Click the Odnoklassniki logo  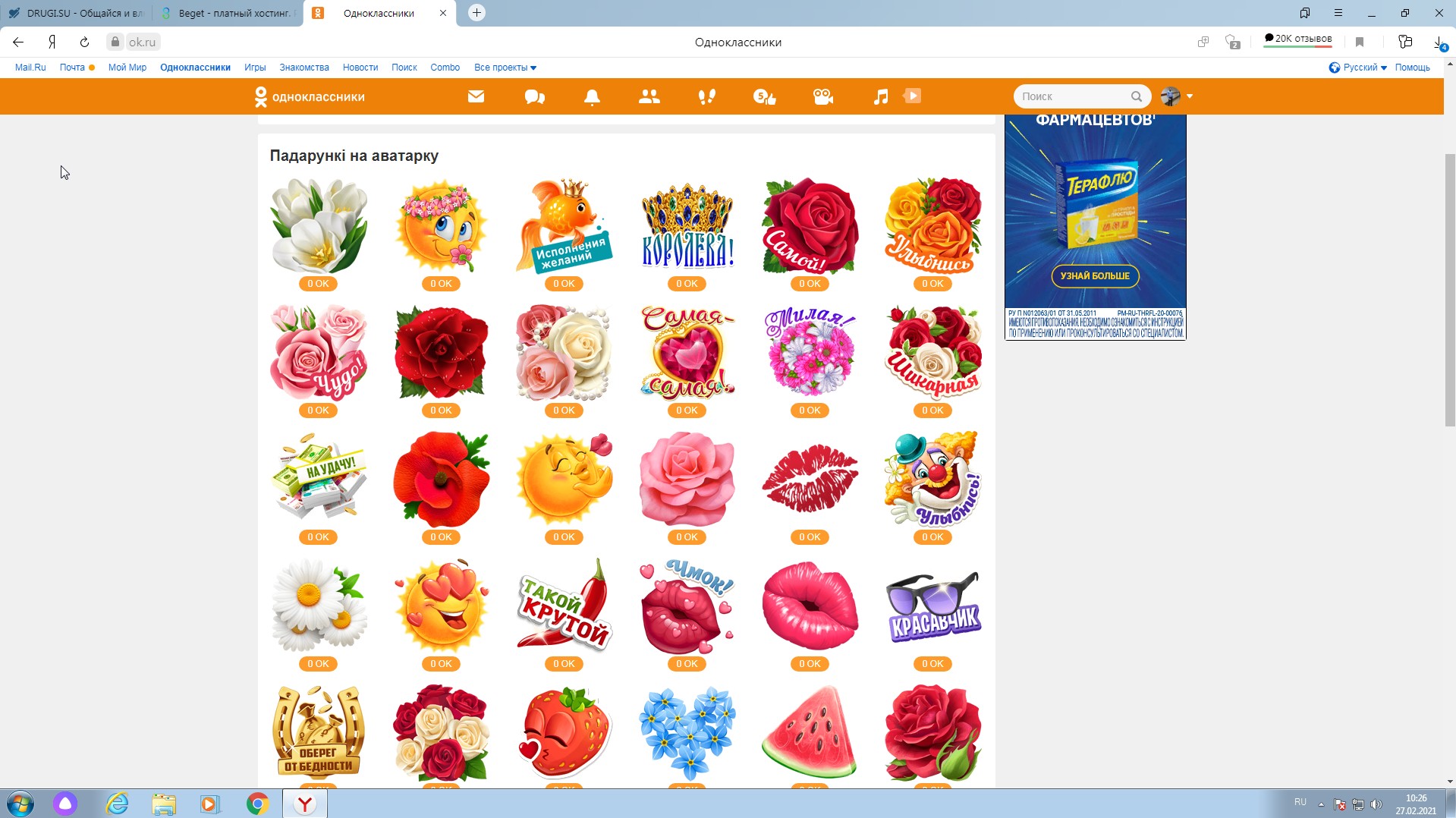(310, 96)
